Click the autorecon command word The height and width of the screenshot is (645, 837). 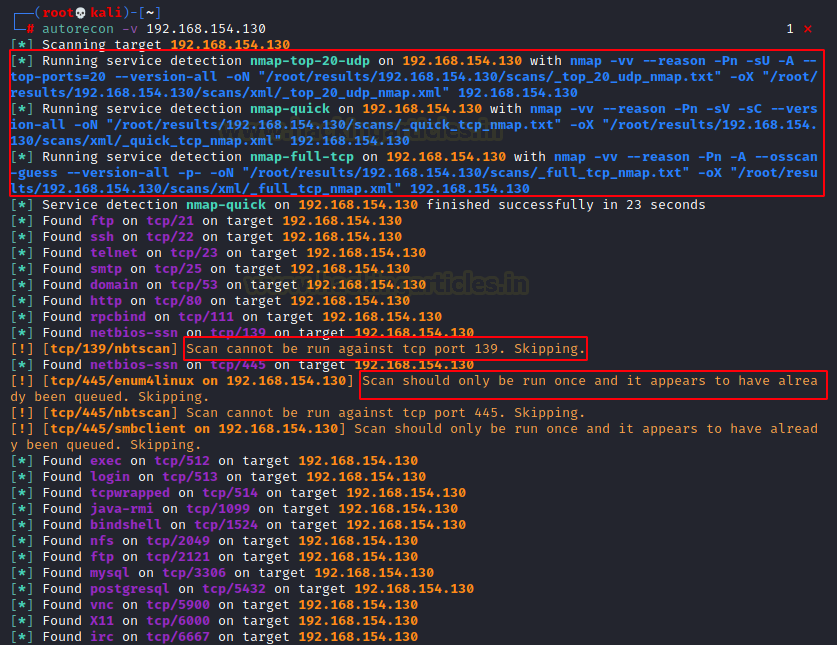(78, 29)
